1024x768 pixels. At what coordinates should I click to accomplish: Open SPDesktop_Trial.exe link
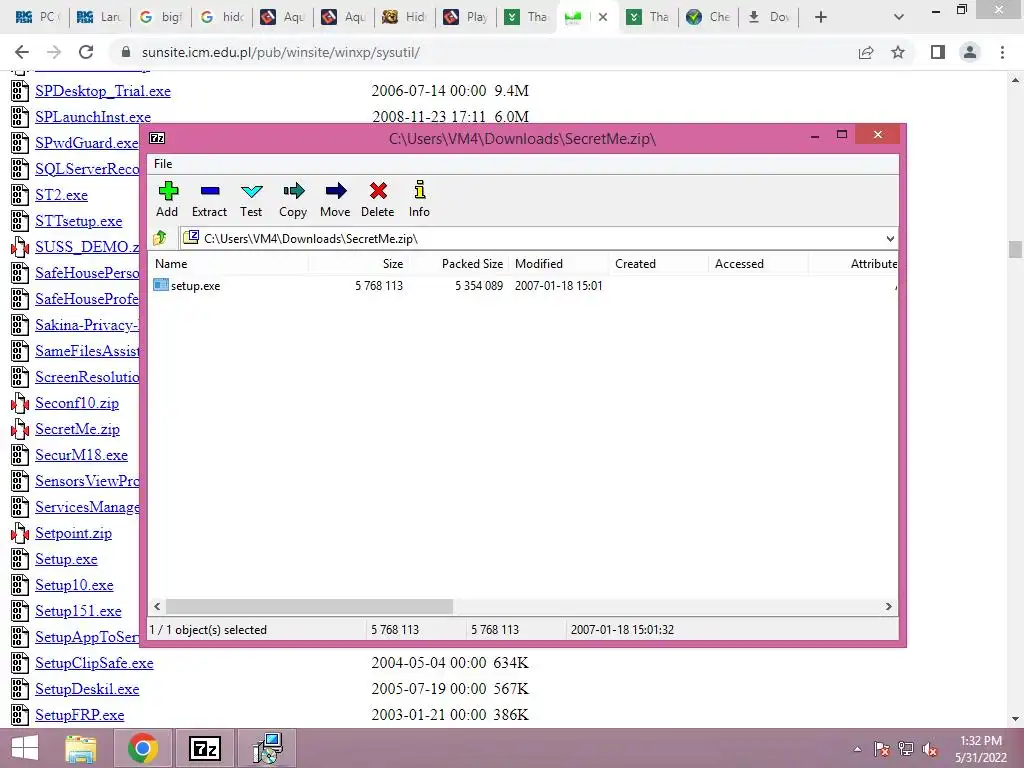(103, 91)
